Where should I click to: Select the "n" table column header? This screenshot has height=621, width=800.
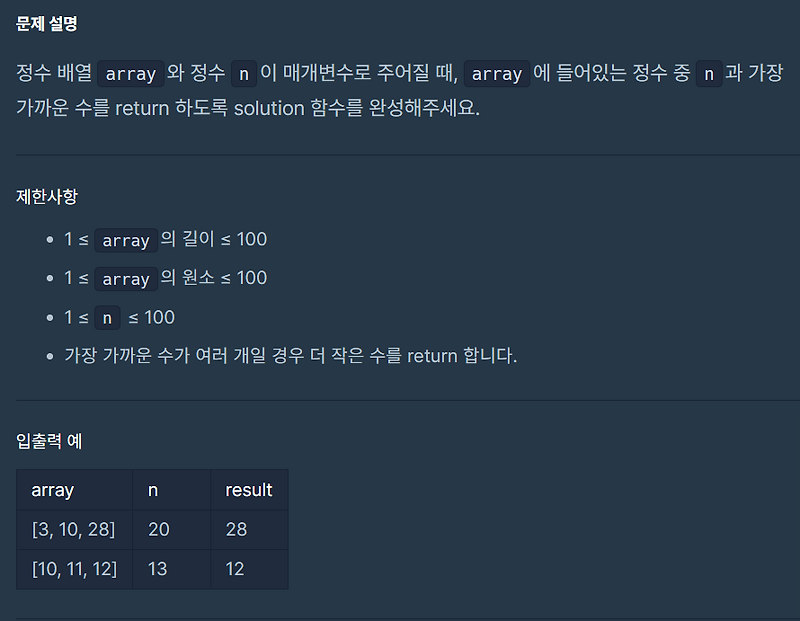171,490
